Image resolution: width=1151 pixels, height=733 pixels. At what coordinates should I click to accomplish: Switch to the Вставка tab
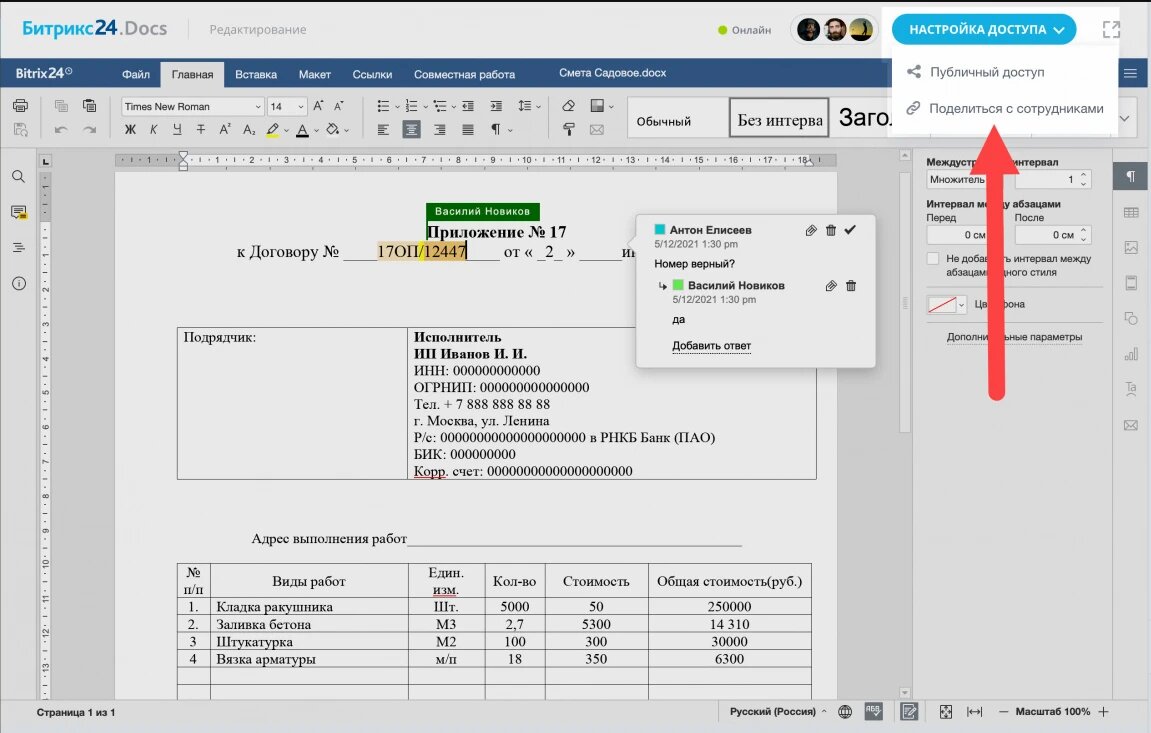point(255,74)
